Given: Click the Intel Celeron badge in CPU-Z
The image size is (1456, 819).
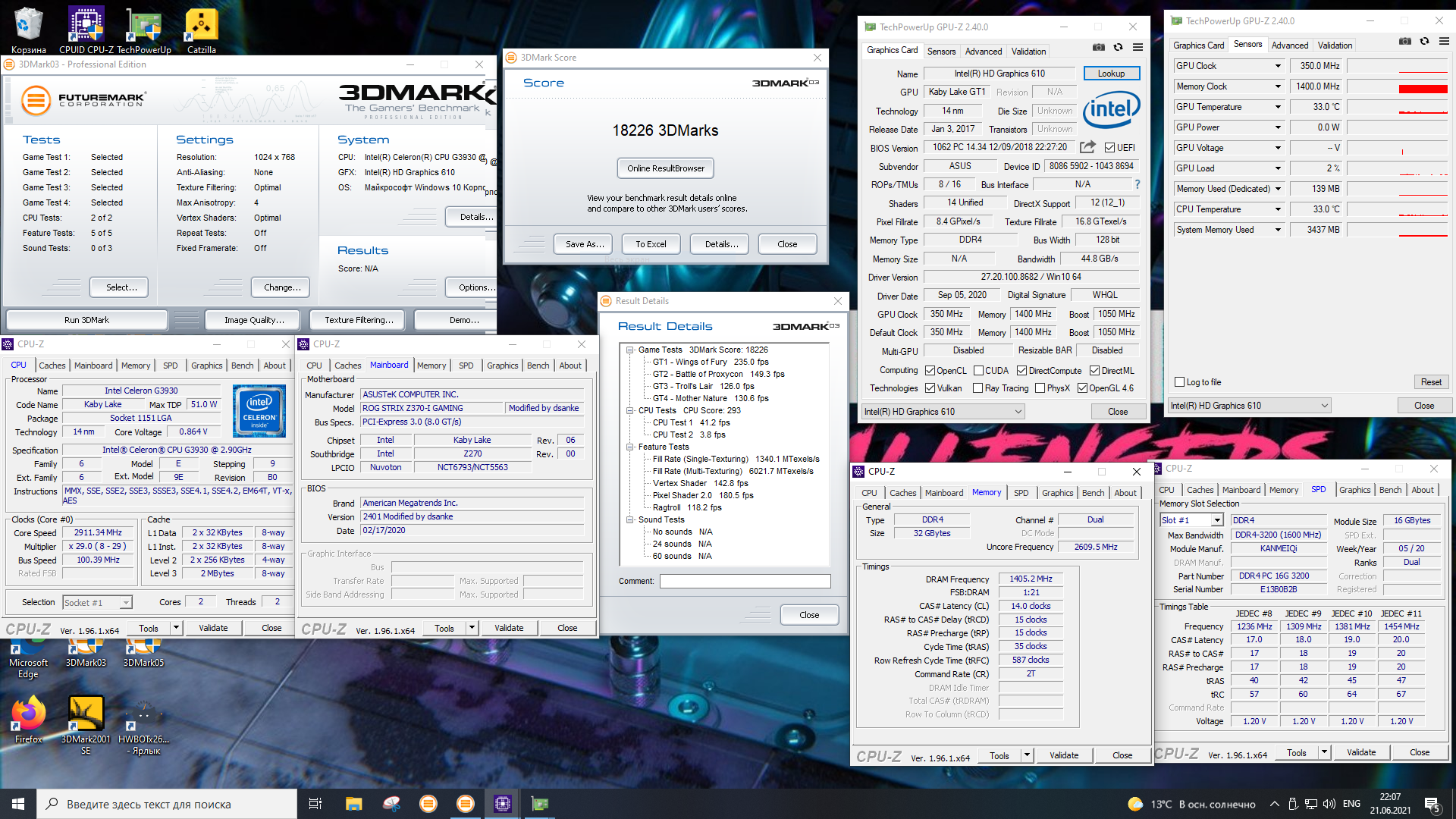Looking at the screenshot, I should pos(259,410).
